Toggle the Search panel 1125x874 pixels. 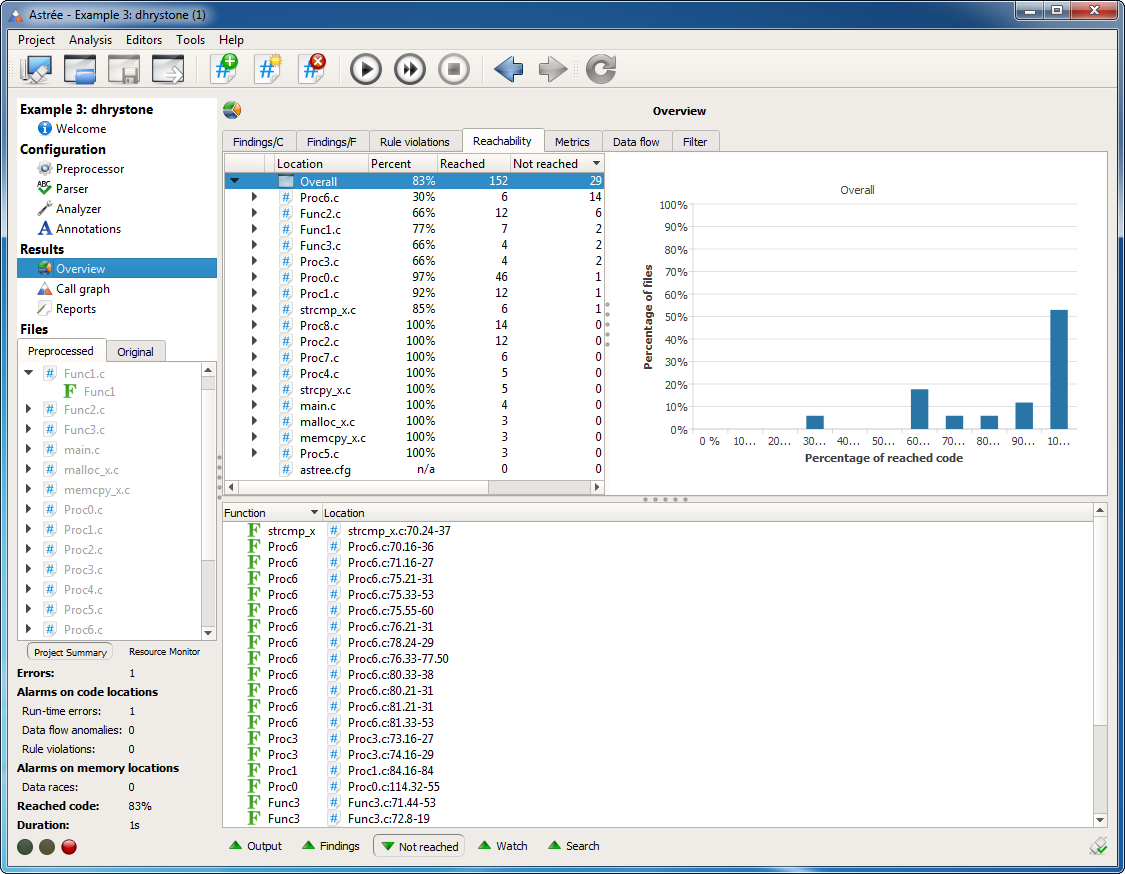(x=573, y=846)
